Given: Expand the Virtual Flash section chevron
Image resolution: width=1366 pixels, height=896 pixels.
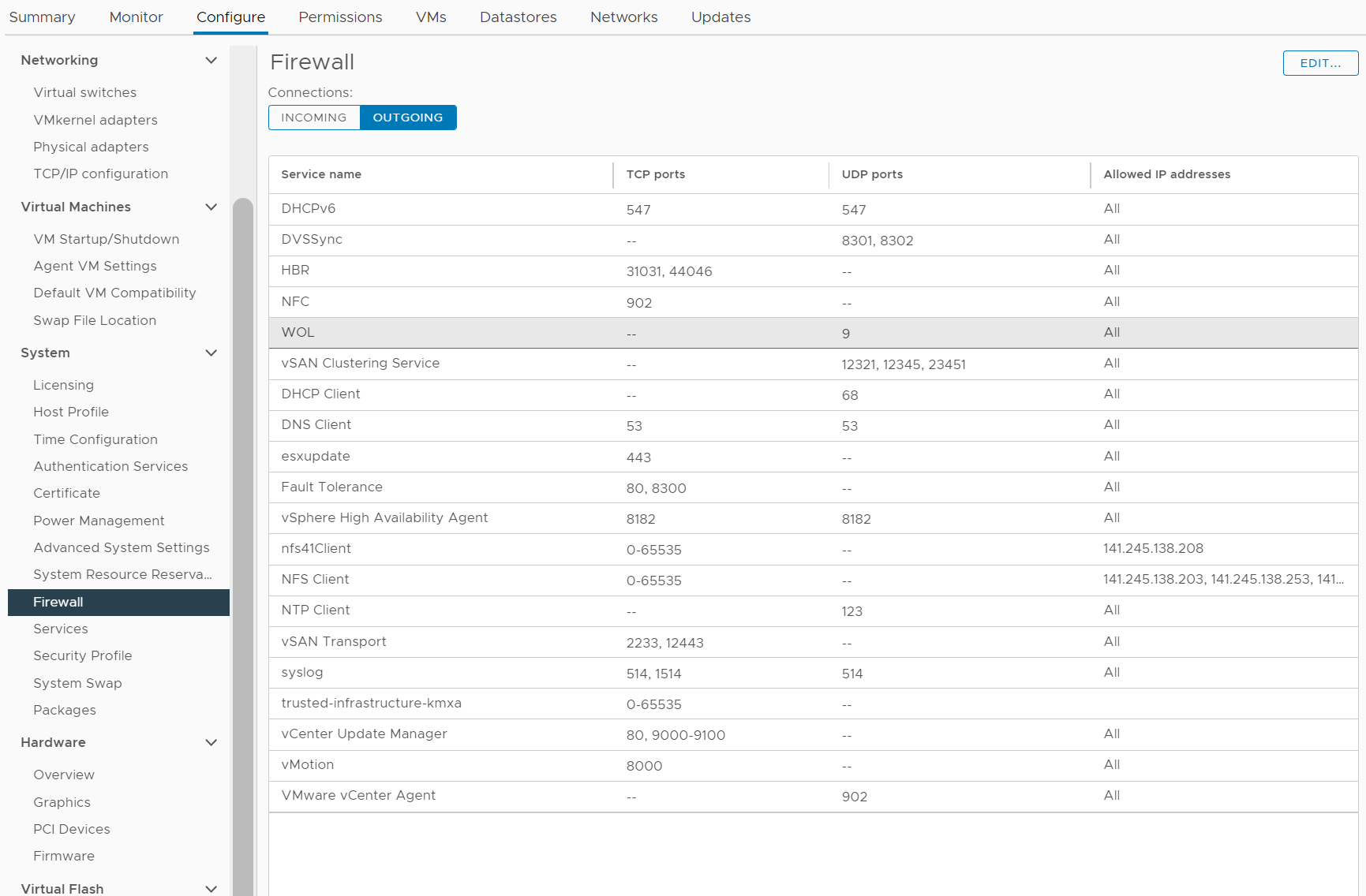Looking at the screenshot, I should pyautogui.click(x=211, y=889).
